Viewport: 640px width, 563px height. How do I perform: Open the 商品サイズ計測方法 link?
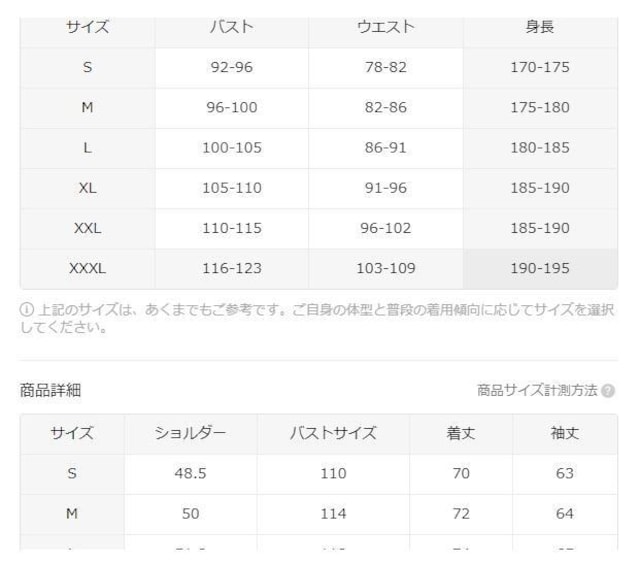(x=537, y=390)
